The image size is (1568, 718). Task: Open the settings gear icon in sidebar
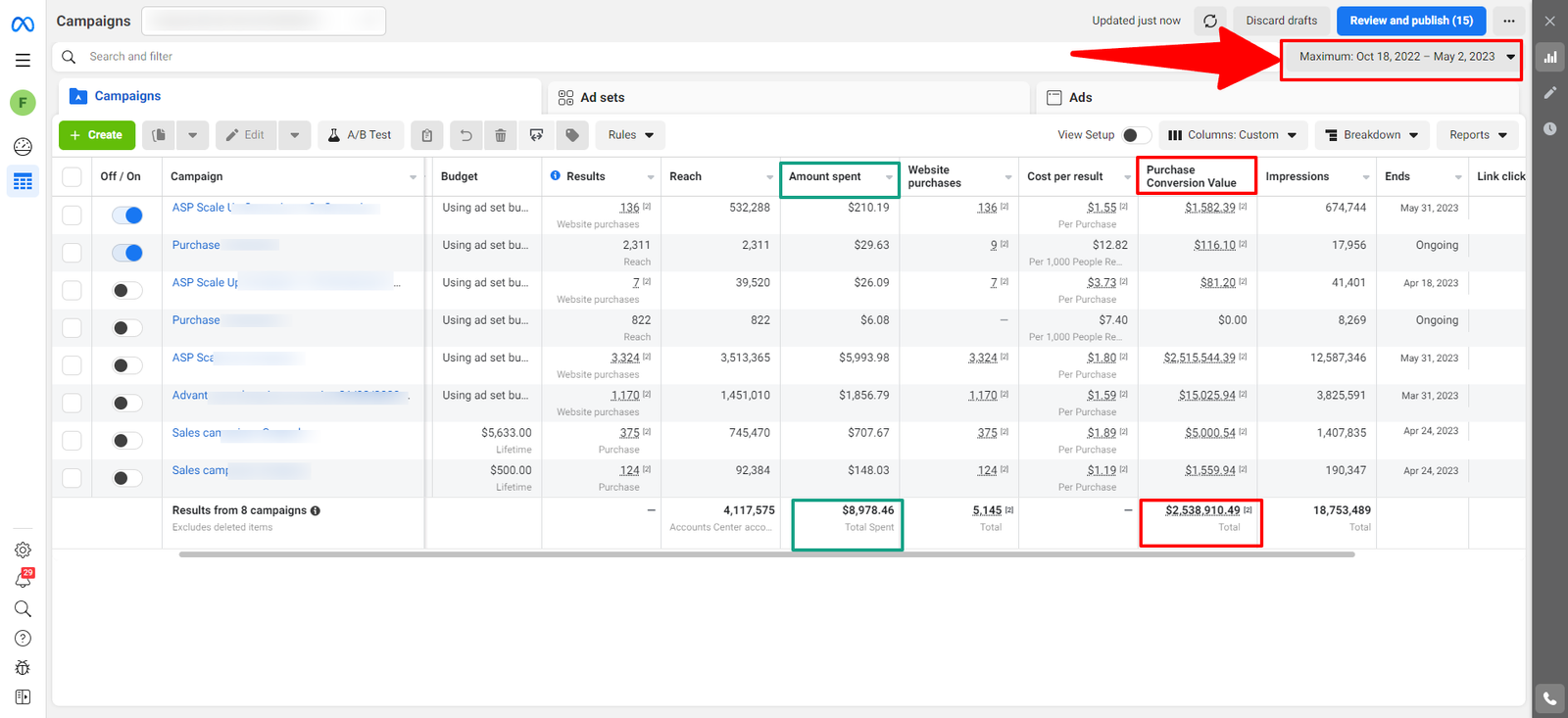[23, 550]
